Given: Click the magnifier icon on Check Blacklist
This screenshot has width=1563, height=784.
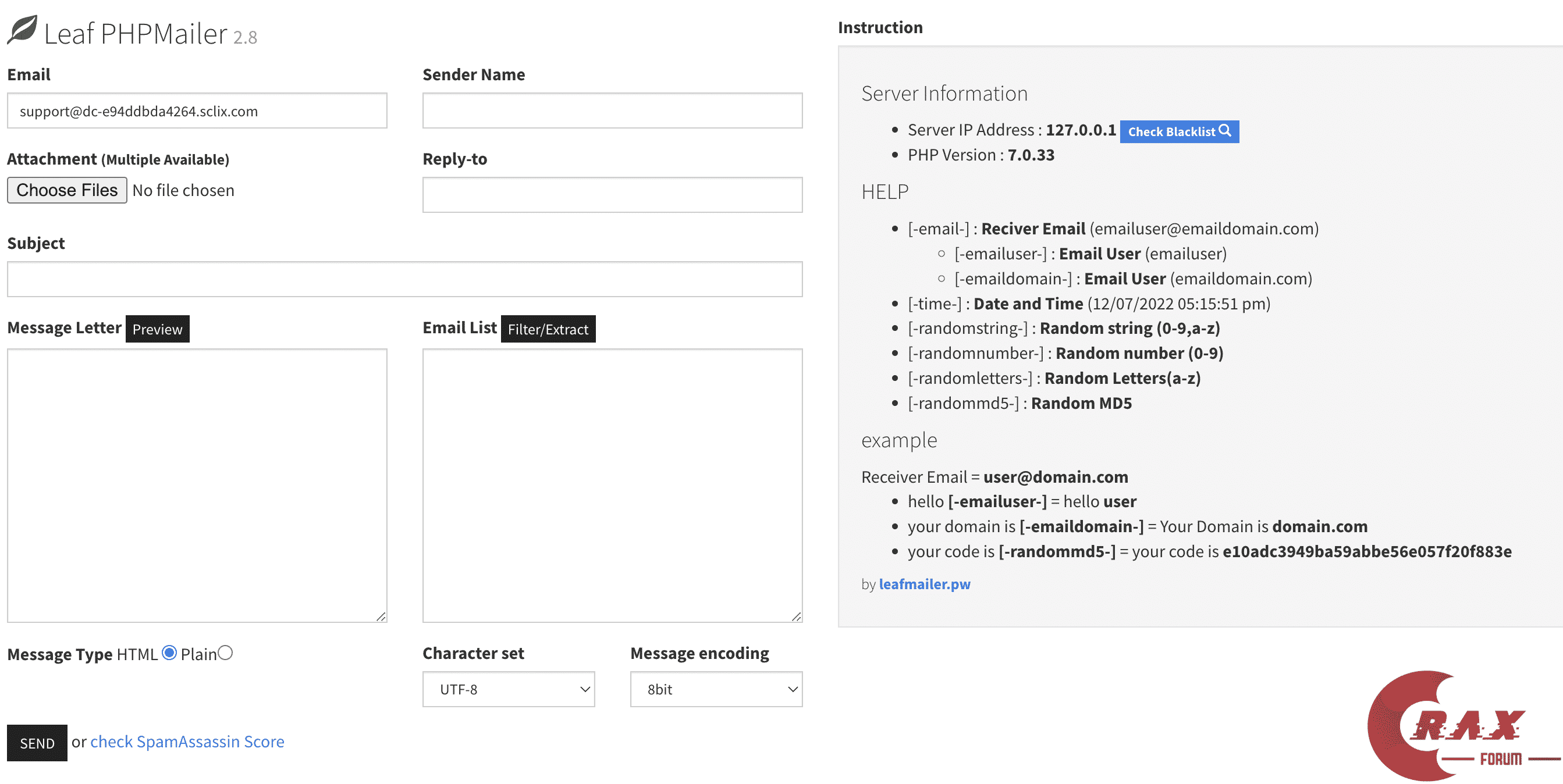Looking at the screenshot, I should pyautogui.click(x=1225, y=131).
